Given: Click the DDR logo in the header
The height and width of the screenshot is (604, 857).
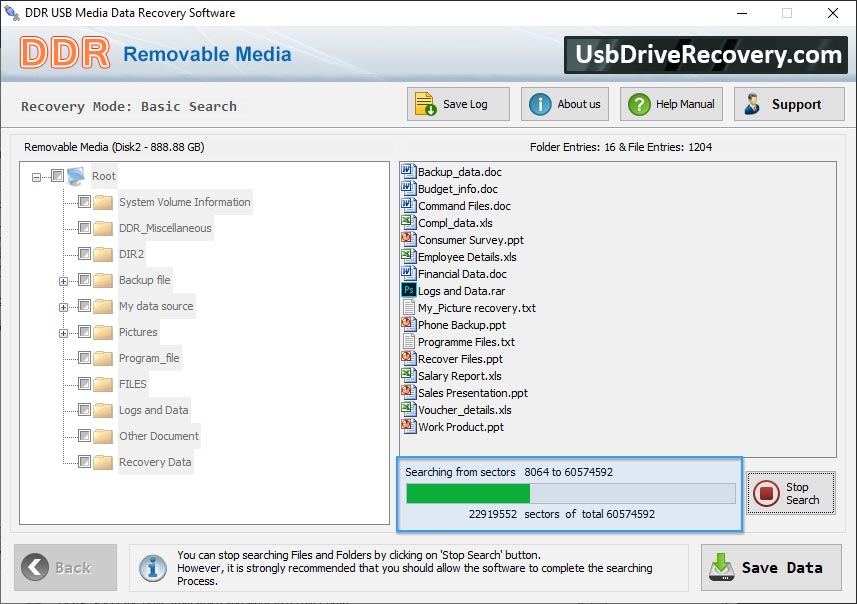Looking at the screenshot, I should (65, 53).
